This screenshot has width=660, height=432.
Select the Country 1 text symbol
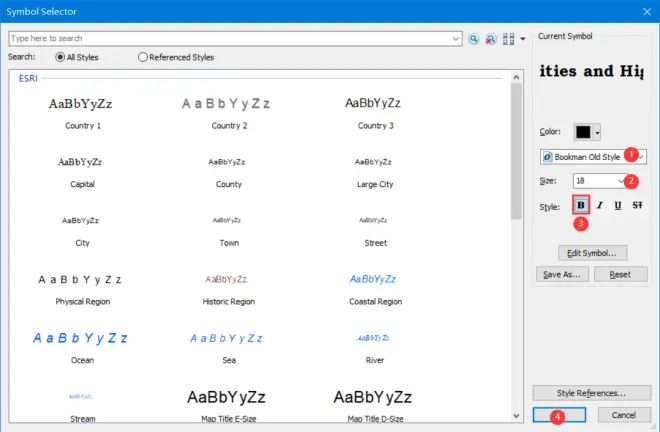point(82,112)
